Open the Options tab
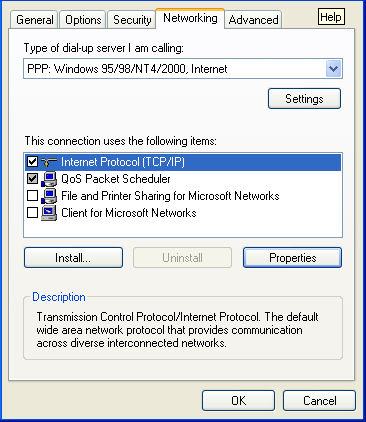 (x=83, y=20)
